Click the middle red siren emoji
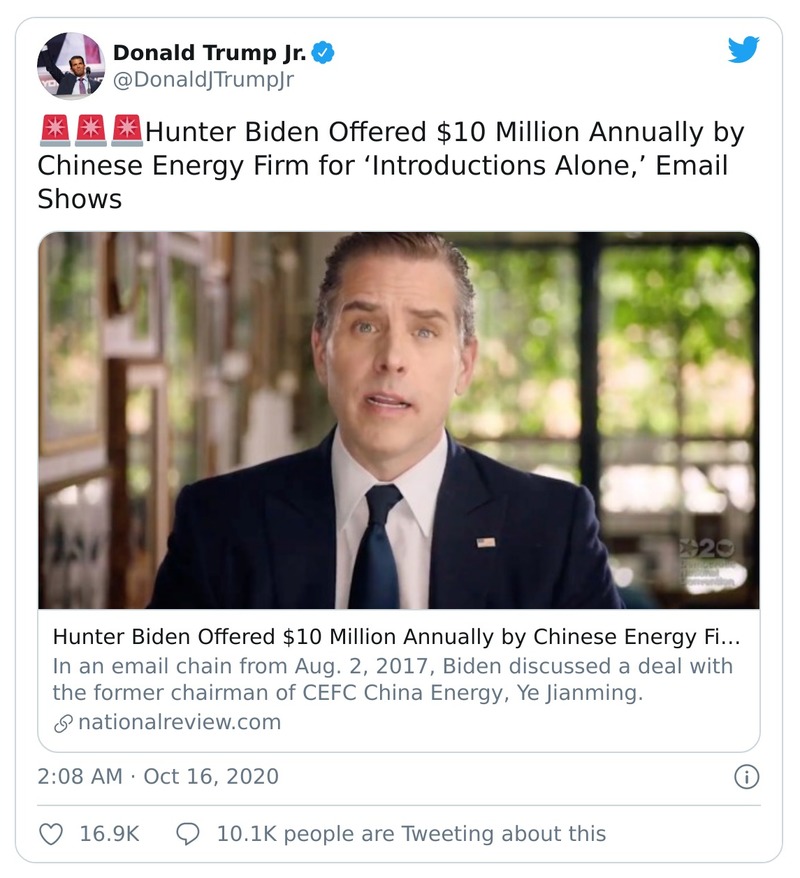The height and width of the screenshot is (878, 800). 91,131
